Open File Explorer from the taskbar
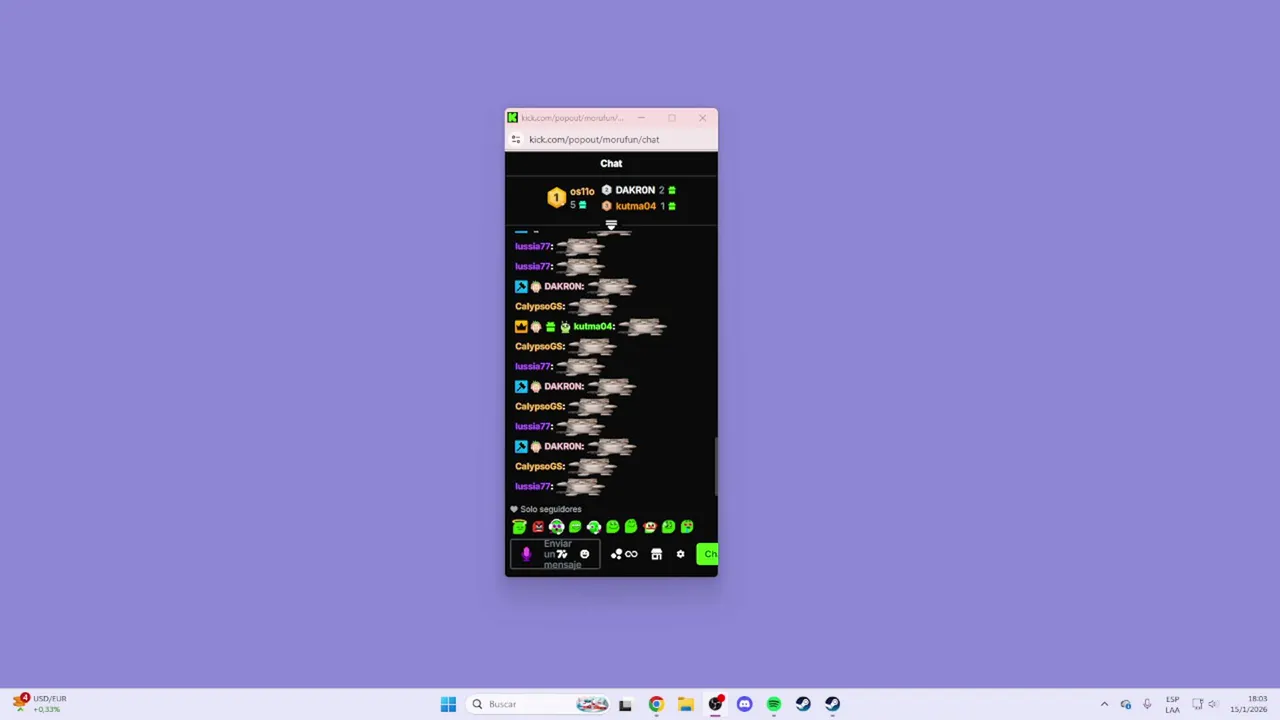This screenshot has height=720, width=1280. point(685,704)
